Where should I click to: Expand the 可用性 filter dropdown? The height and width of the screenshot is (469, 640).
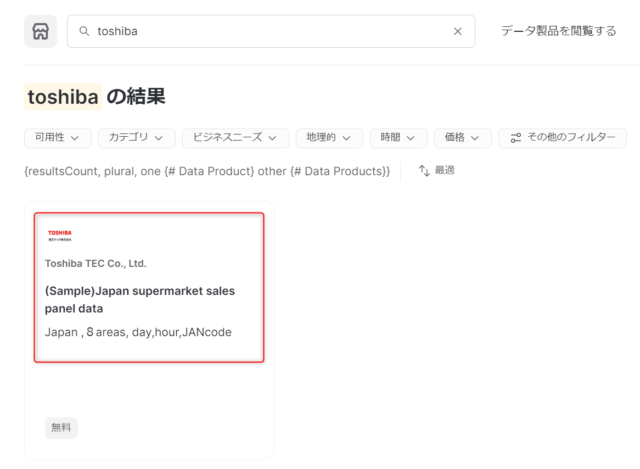pyautogui.click(x=58, y=138)
